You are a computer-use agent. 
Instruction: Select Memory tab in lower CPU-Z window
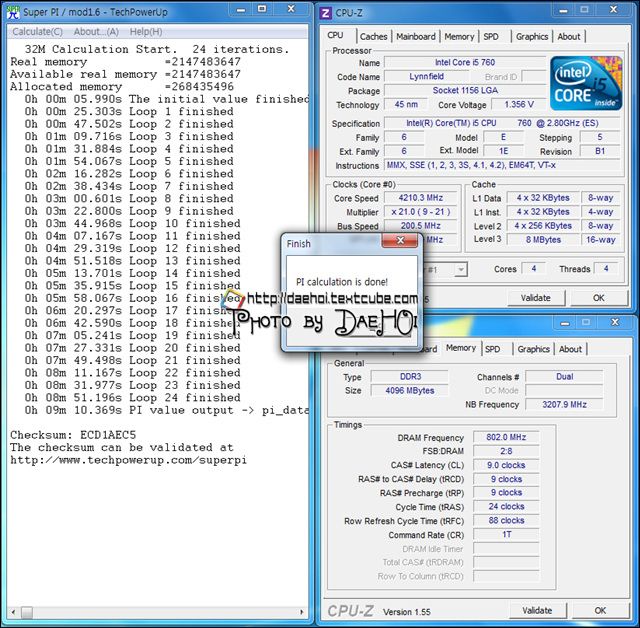click(x=461, y=348)
